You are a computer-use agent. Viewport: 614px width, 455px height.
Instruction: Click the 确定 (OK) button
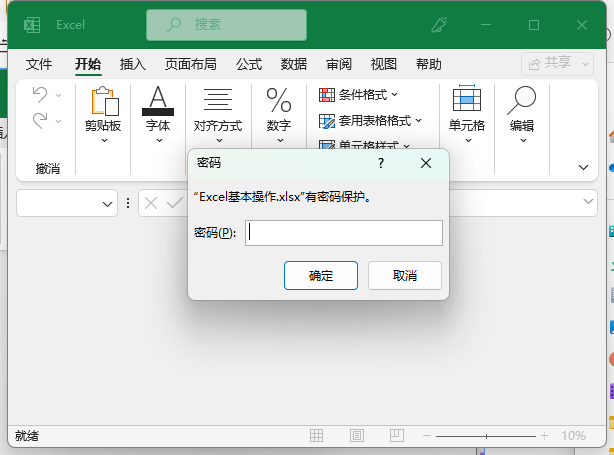tap(321, 276)
